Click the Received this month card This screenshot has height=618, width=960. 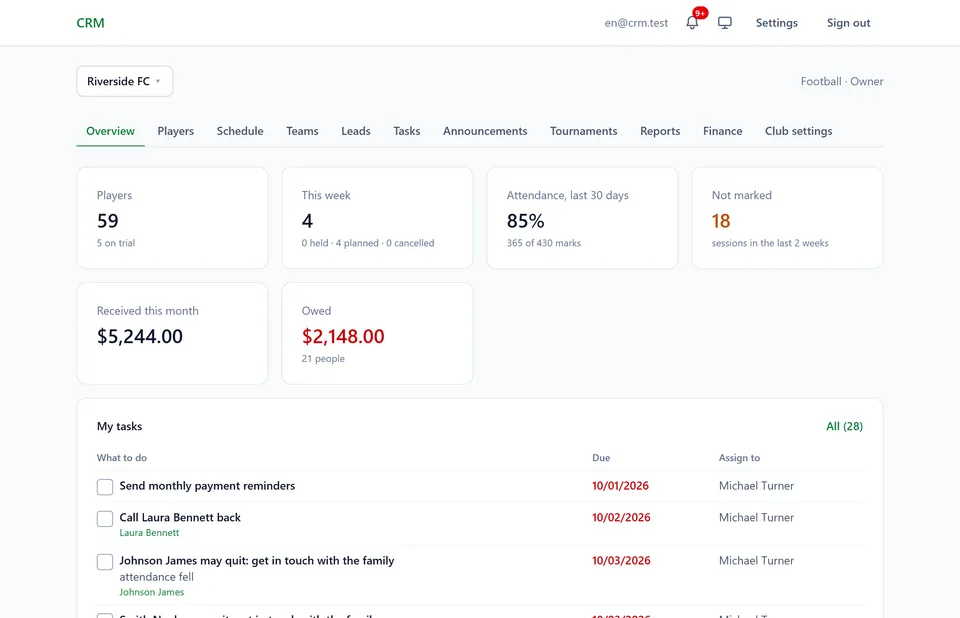tap(172, 334)
